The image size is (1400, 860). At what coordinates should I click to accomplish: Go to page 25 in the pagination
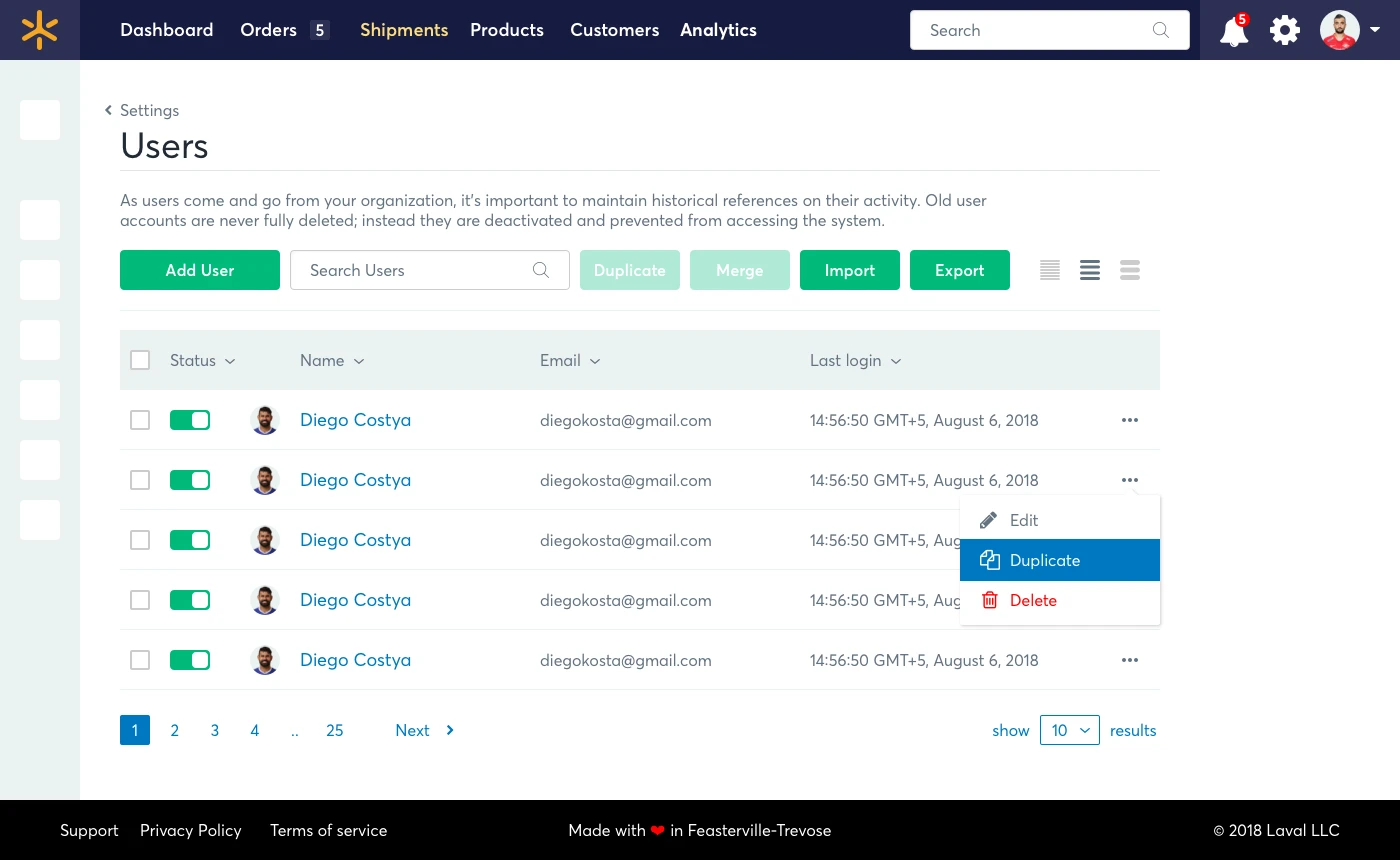(335, 730)
